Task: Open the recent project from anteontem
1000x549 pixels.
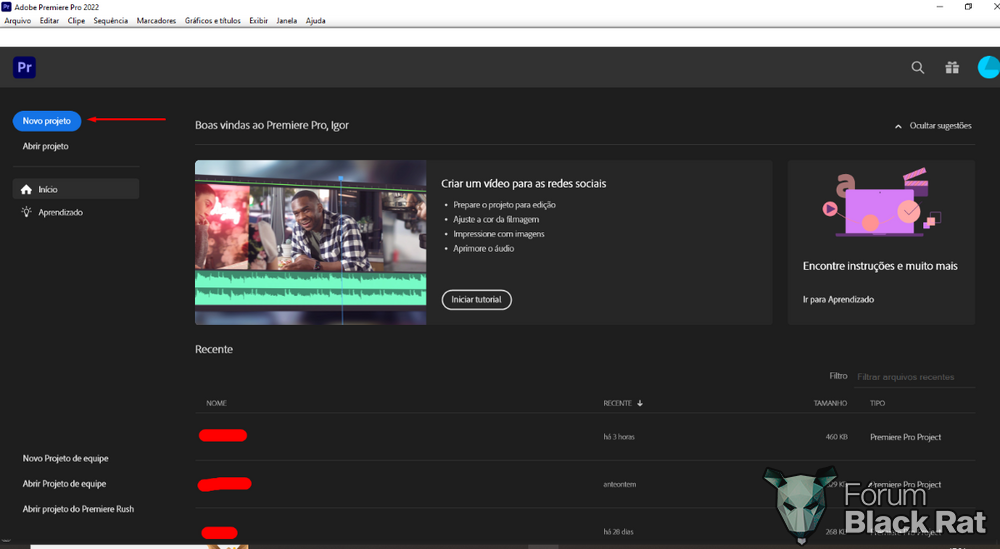Action: click(x=585, y=484)
